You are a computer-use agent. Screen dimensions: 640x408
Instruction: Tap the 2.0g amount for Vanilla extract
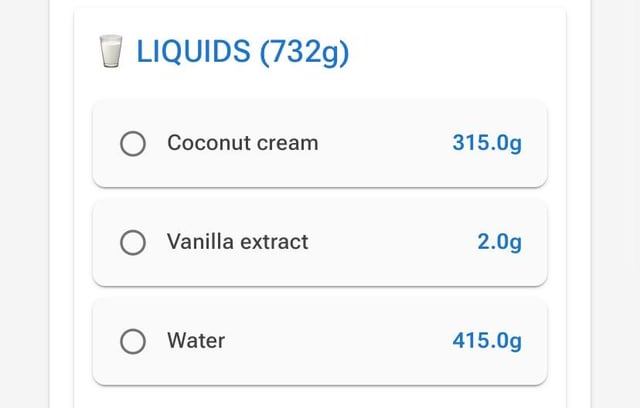(x=499, y=242)
